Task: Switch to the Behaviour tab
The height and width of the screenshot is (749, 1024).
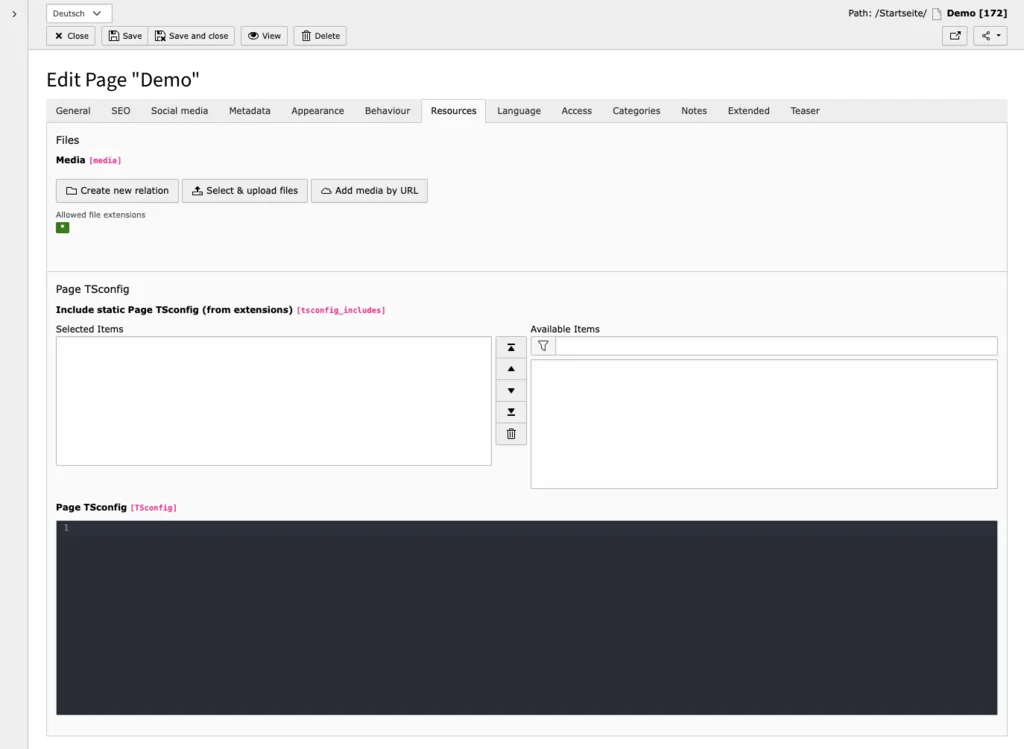Action: tap(387, 110)
